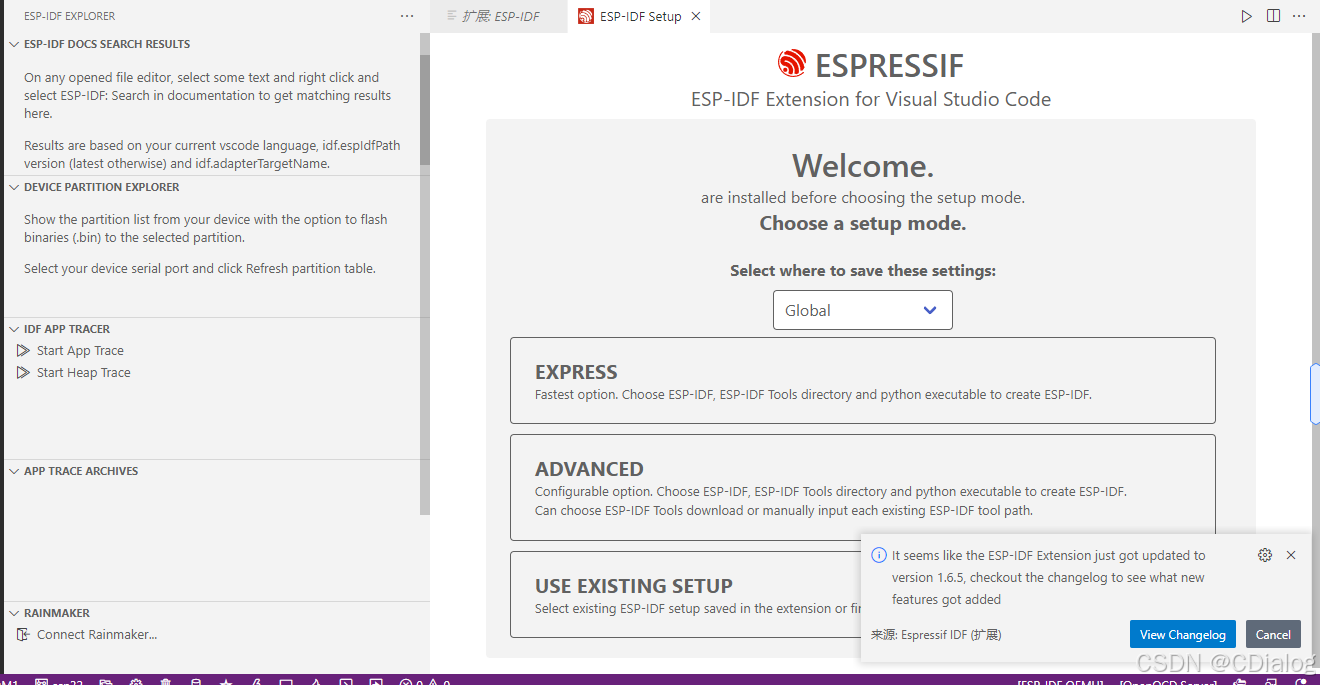Click the Connect Rainmaker sign-in icon
This screenshot has width=1320, height=685.
point(23,635)
